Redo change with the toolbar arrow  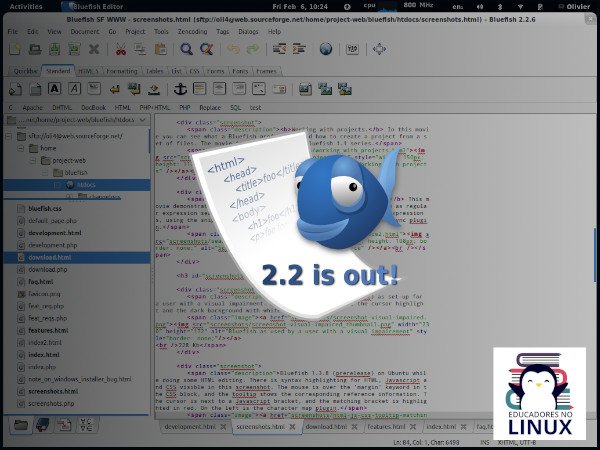tap(253, 49)
